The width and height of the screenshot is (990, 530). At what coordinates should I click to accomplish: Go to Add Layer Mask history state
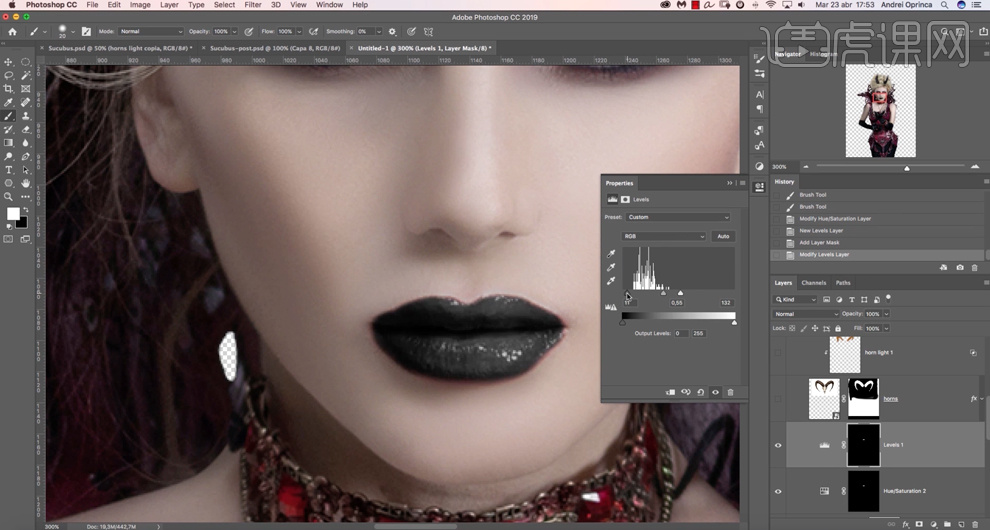(x=819, y=243)
